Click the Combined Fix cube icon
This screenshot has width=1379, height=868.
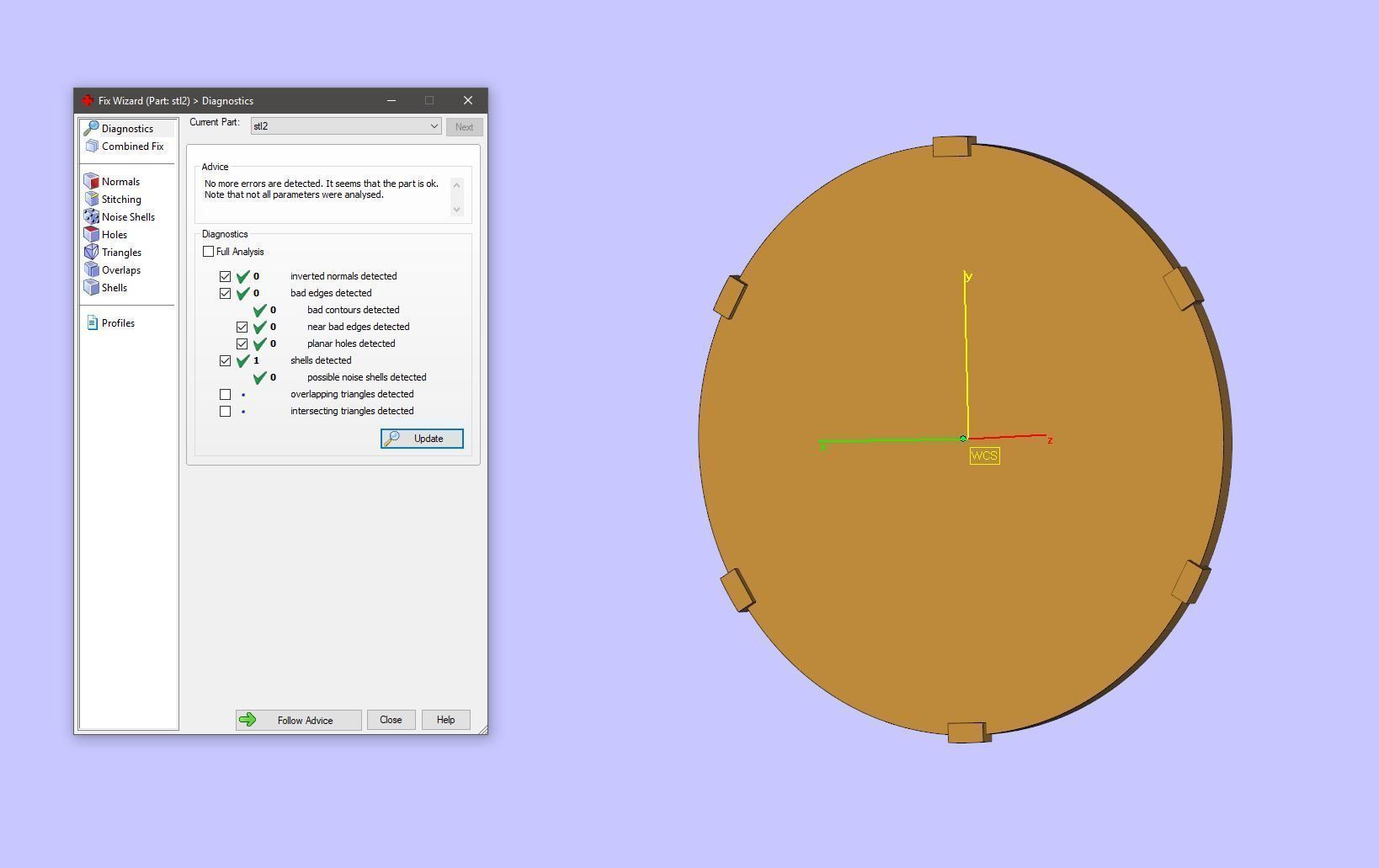[x=92, y=146]
